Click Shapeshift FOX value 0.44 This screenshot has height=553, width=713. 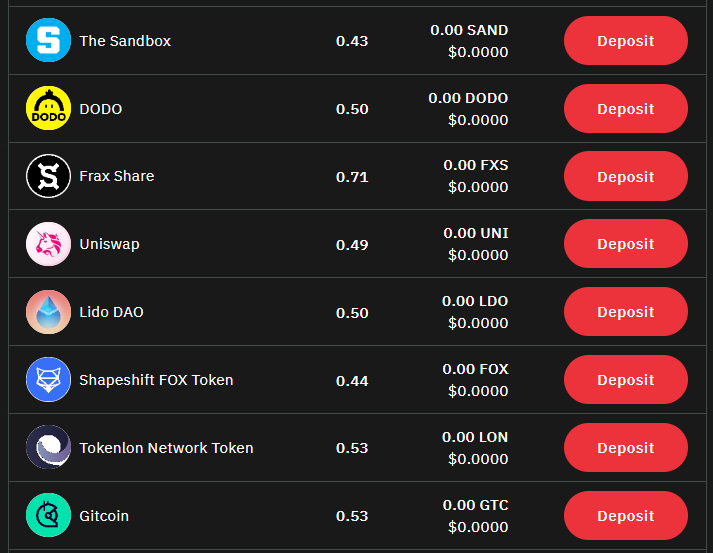tap(352, 381)
